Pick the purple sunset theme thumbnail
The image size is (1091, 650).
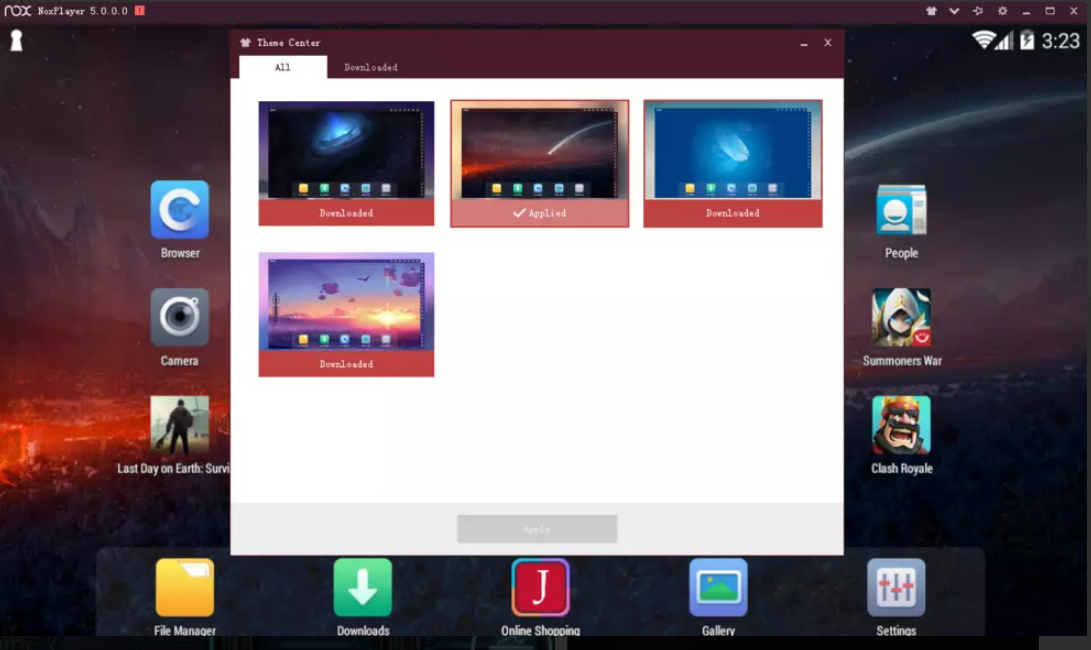pos(346,302)
